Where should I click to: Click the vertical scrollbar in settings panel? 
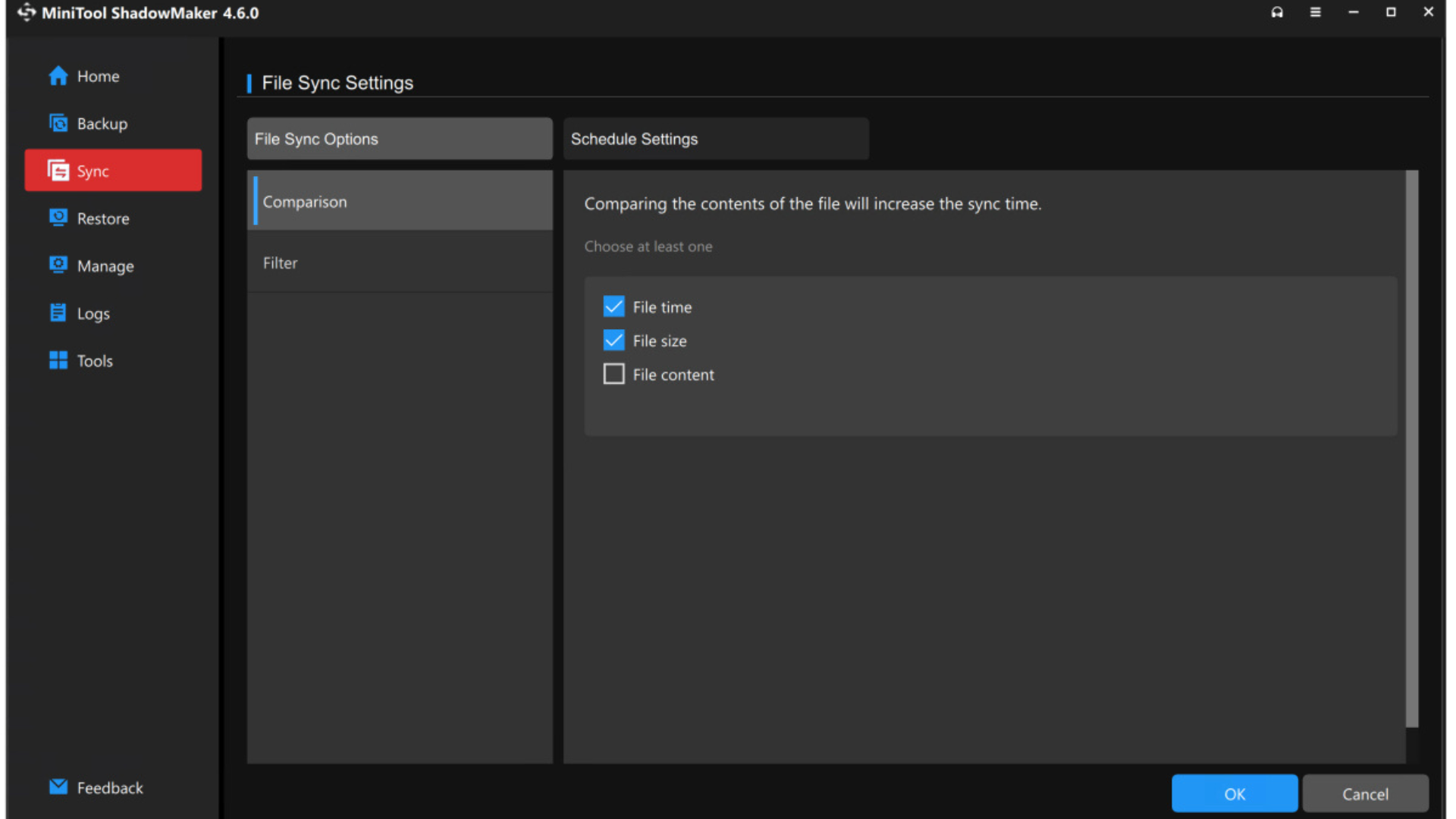coord(1411,447)
